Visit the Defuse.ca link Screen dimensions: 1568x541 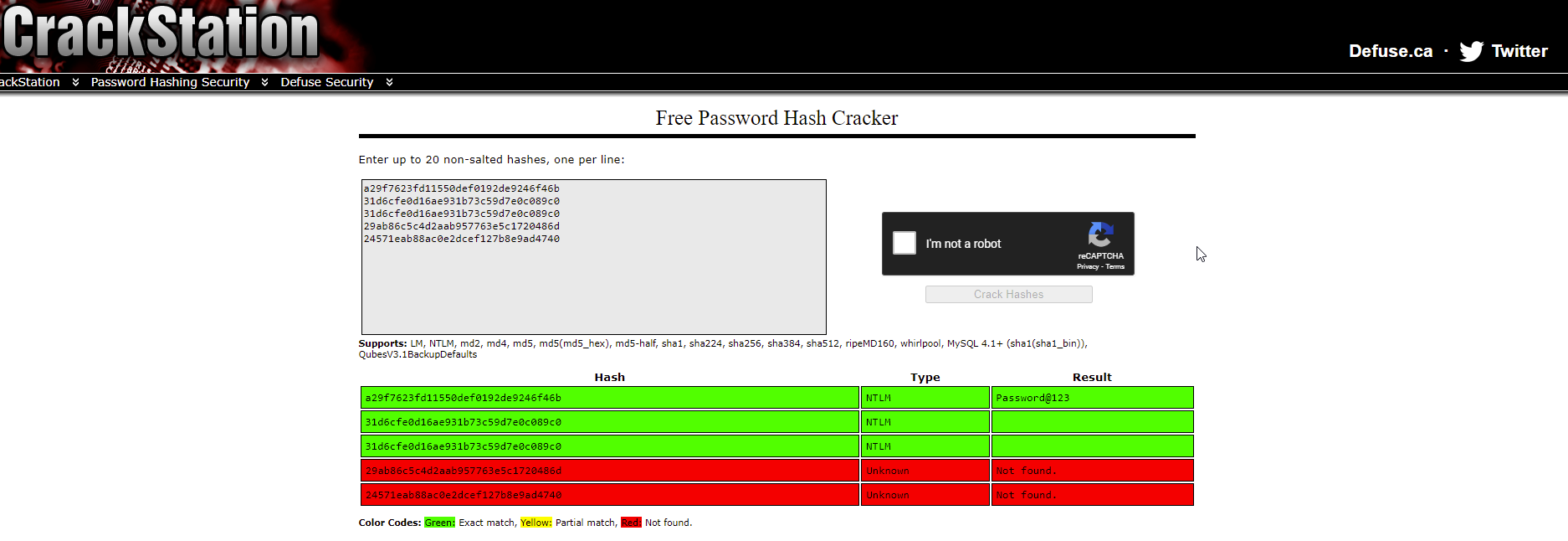click(1390, 51)
